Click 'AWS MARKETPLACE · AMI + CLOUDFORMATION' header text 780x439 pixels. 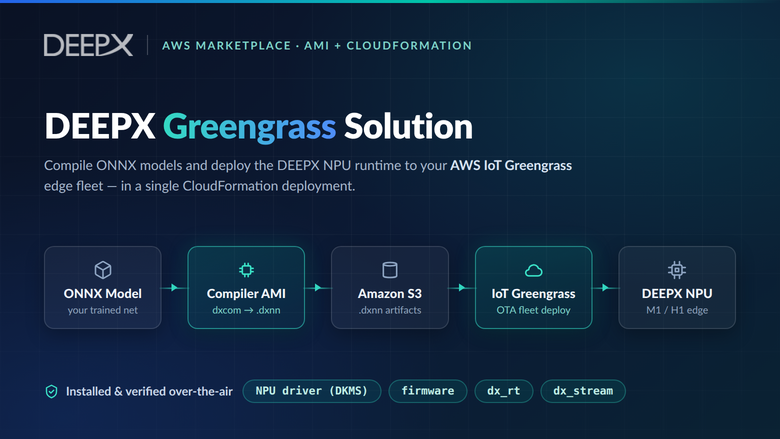click(x=317, y=46)
